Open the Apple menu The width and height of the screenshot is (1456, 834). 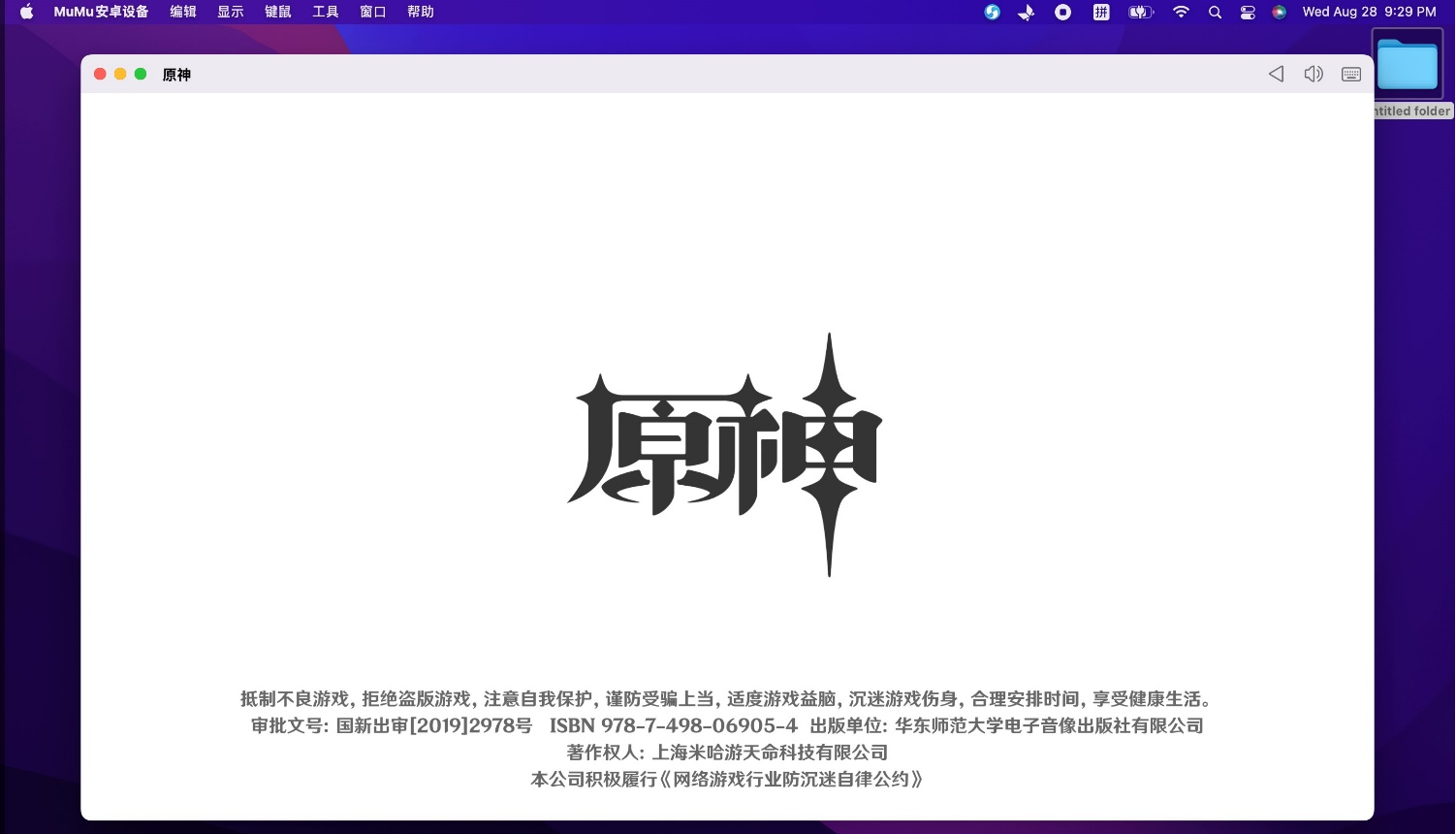[26, 12]
